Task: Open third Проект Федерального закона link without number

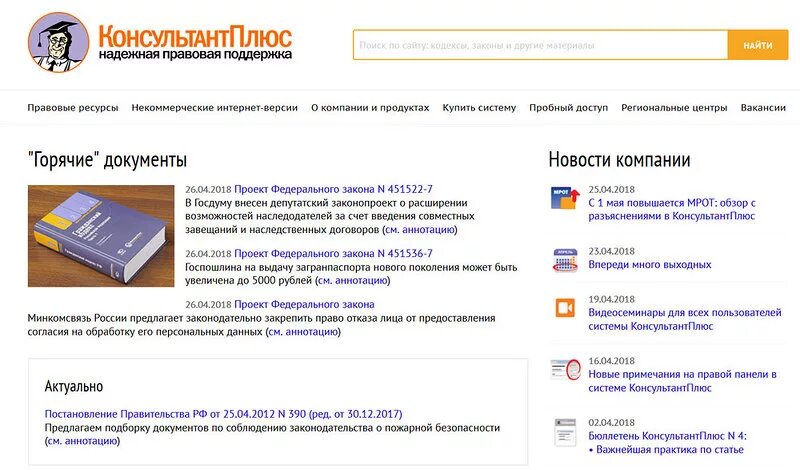Action: coord(304,305)
